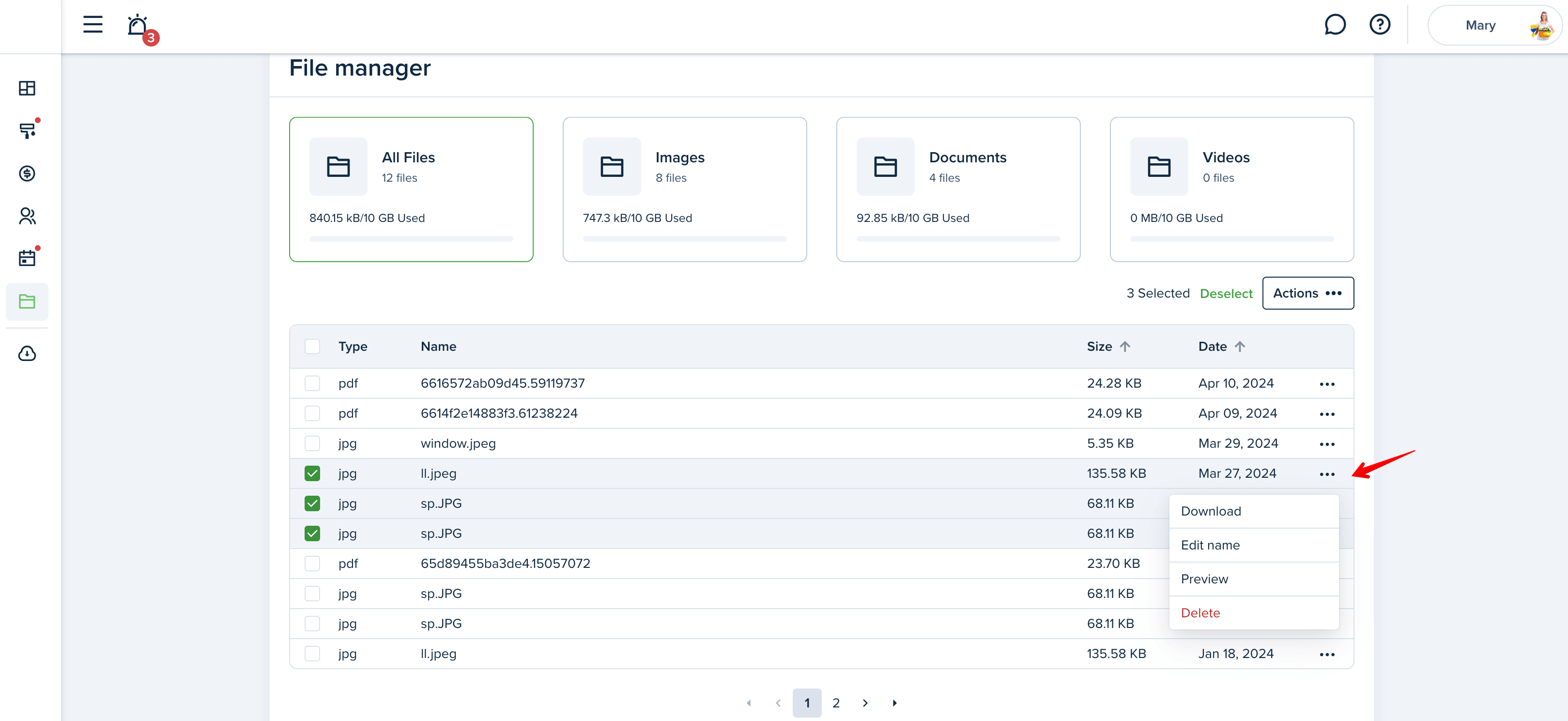
Task: Open users icon in sidebar
Action: point(27,216)
